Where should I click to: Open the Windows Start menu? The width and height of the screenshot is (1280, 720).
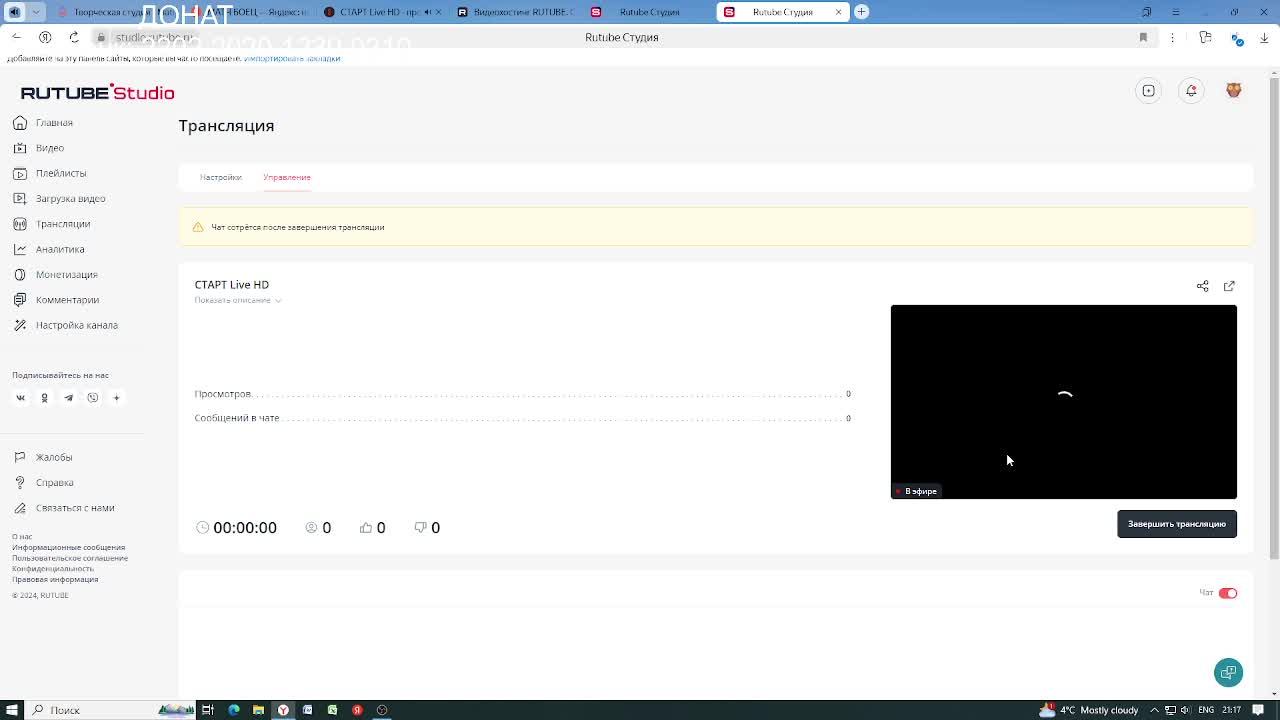[12, 710]
